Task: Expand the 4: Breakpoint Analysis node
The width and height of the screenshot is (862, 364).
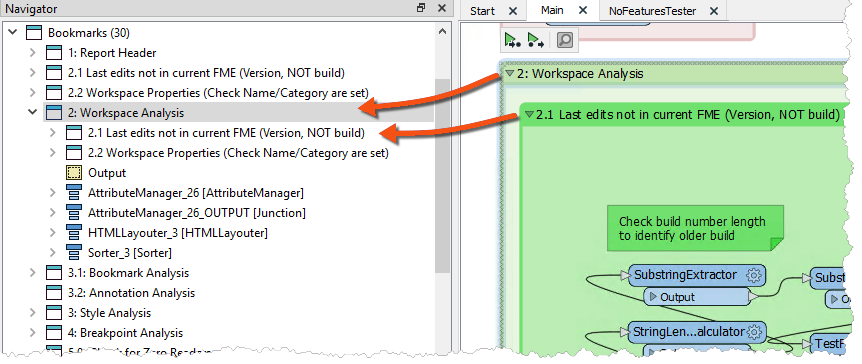Action: click(33, 333)
